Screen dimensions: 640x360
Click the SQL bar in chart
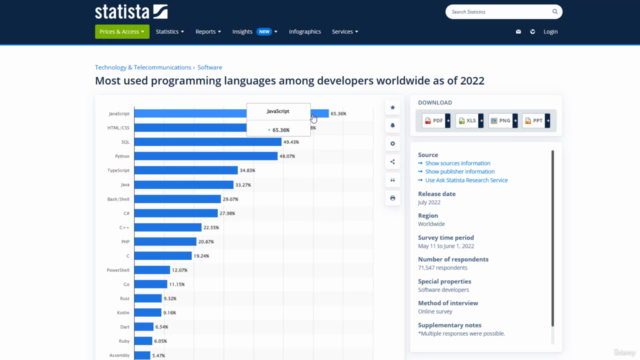[x=208, y=142]
